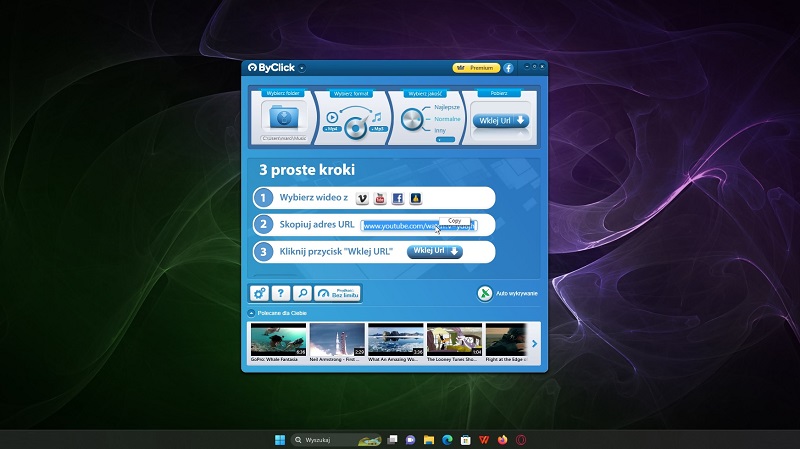The height and width of the screenshot is (449, 800).
Task: Select the Mp4 video format play icon
Action: [x=332, y=117]
